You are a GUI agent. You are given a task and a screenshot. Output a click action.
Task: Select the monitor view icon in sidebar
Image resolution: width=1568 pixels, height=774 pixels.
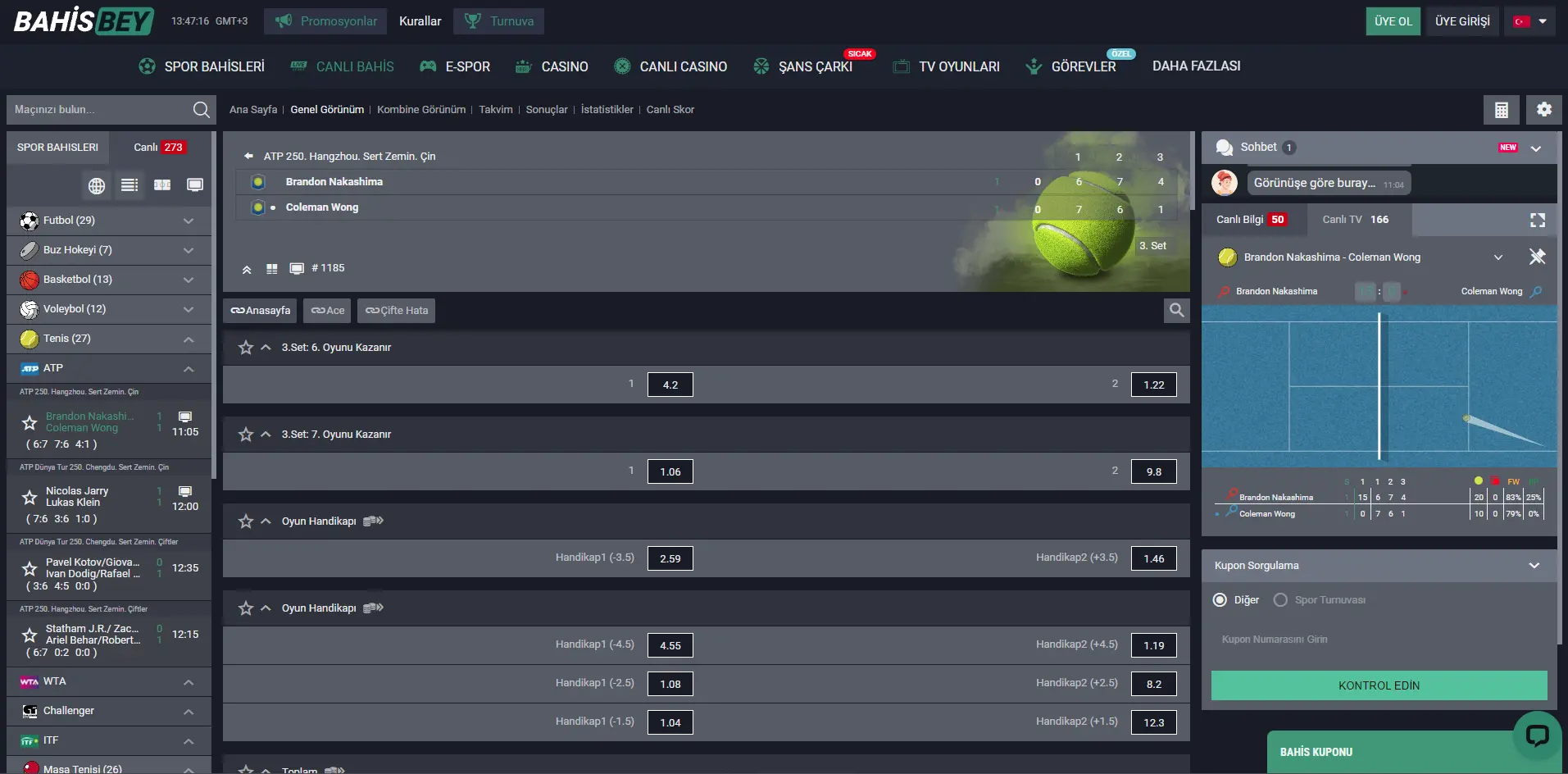pos(195,185)
